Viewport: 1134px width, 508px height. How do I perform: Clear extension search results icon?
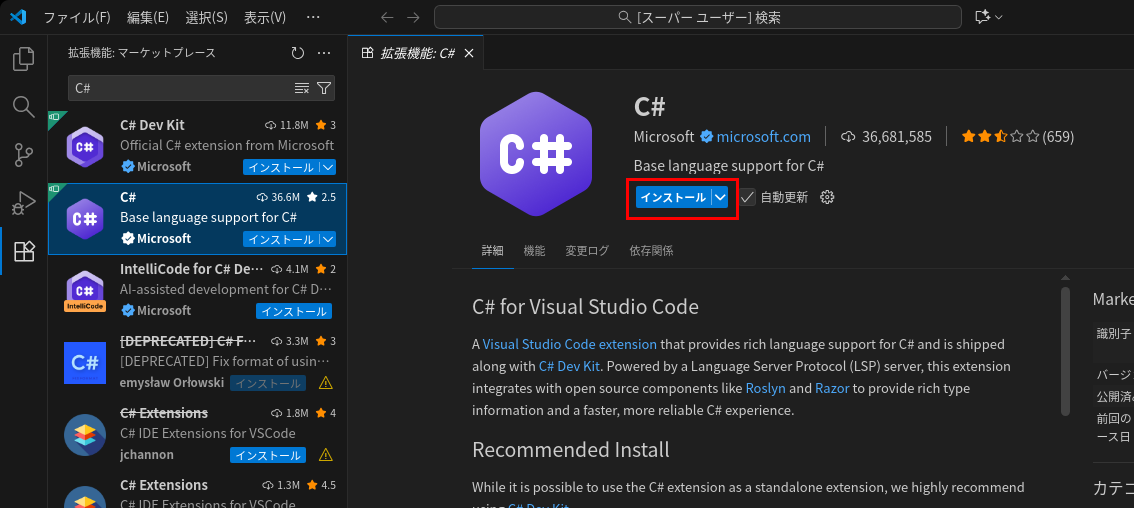302,88
